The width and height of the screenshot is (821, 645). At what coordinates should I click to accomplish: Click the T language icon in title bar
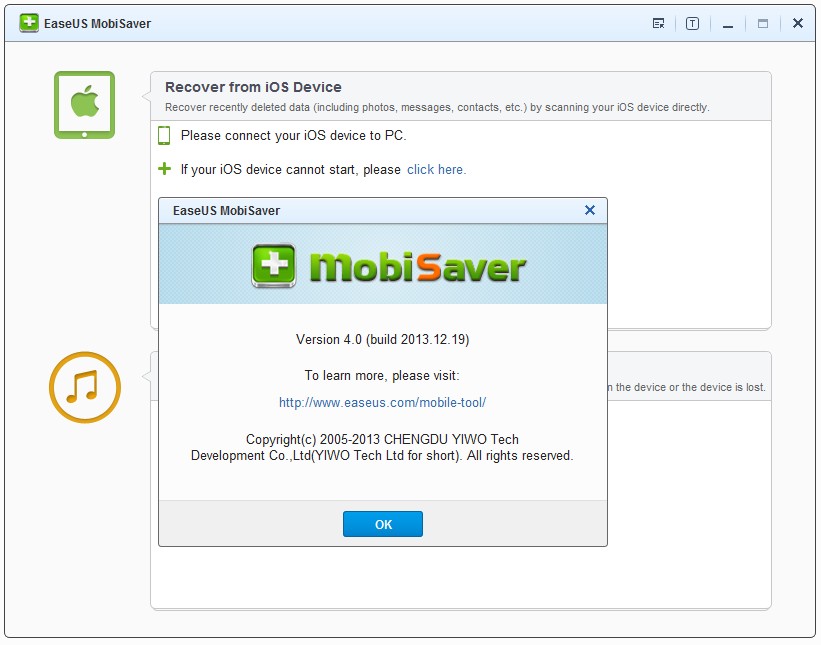click(x=692, y=24)
